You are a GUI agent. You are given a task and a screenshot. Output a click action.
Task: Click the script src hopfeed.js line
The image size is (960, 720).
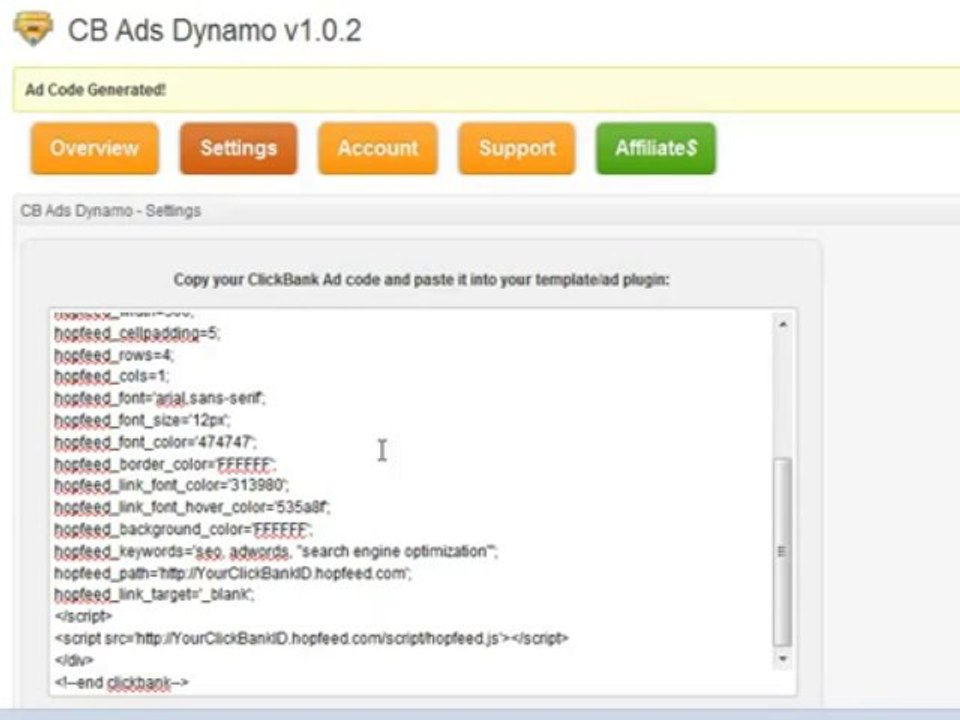(x=312, y=639)
